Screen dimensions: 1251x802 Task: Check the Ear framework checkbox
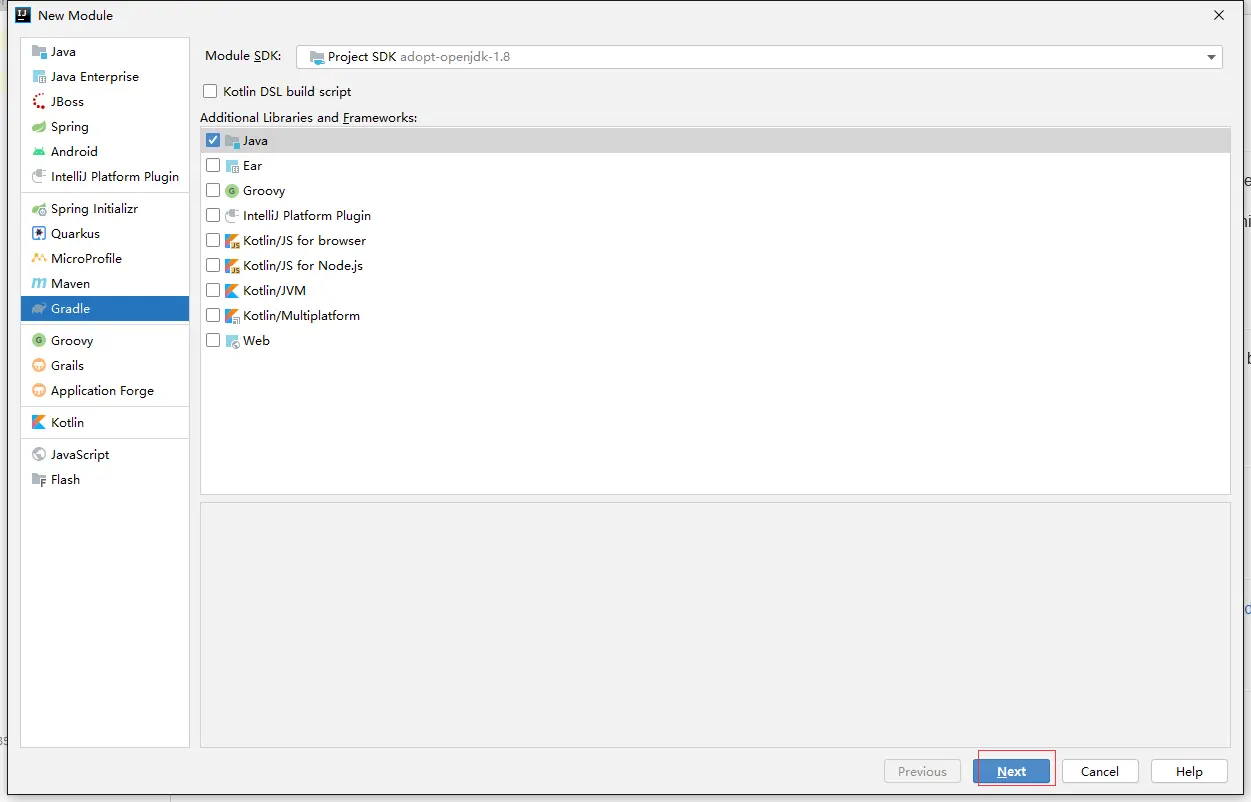coord(213,166)
